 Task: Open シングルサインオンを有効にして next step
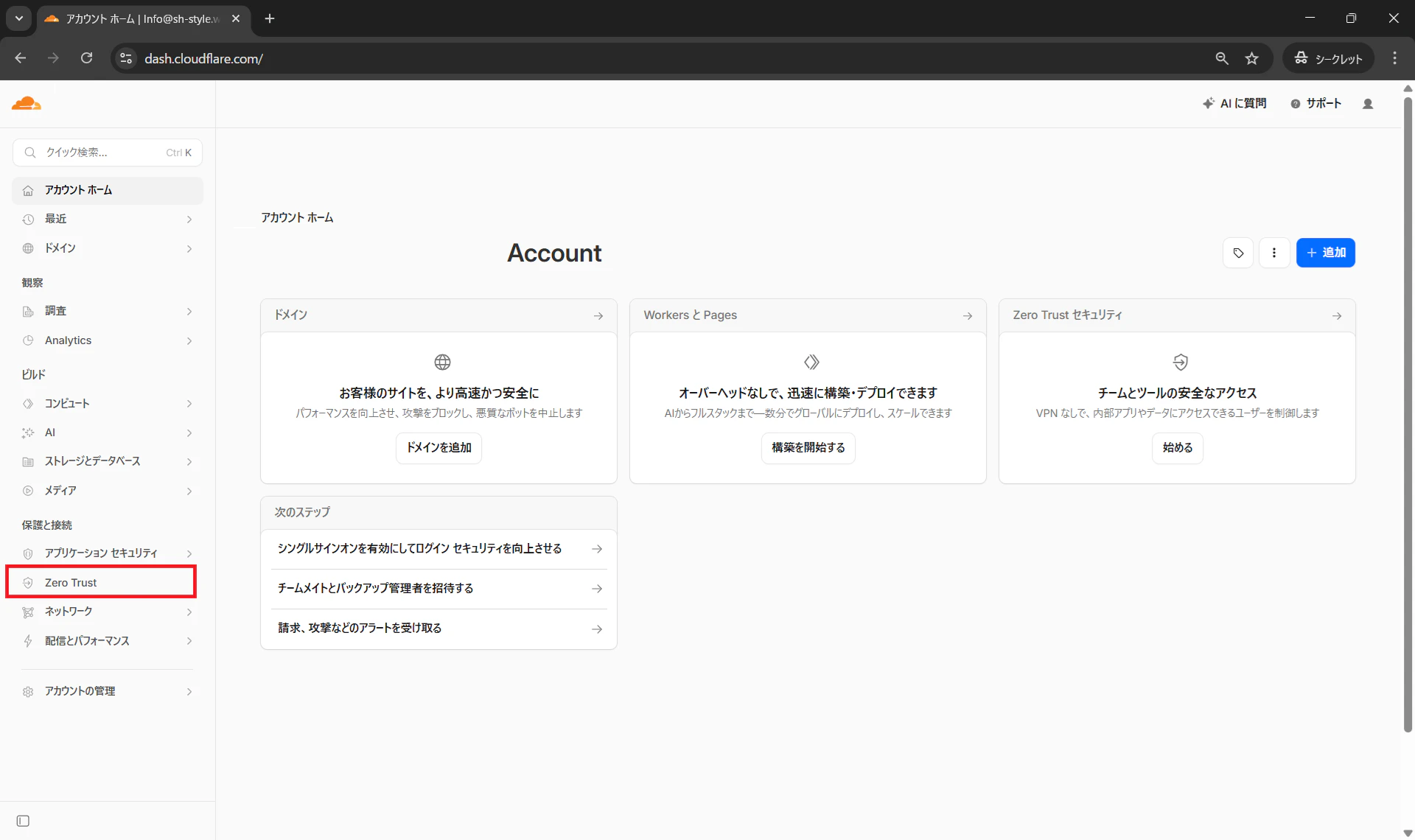(x=439, y=549)
